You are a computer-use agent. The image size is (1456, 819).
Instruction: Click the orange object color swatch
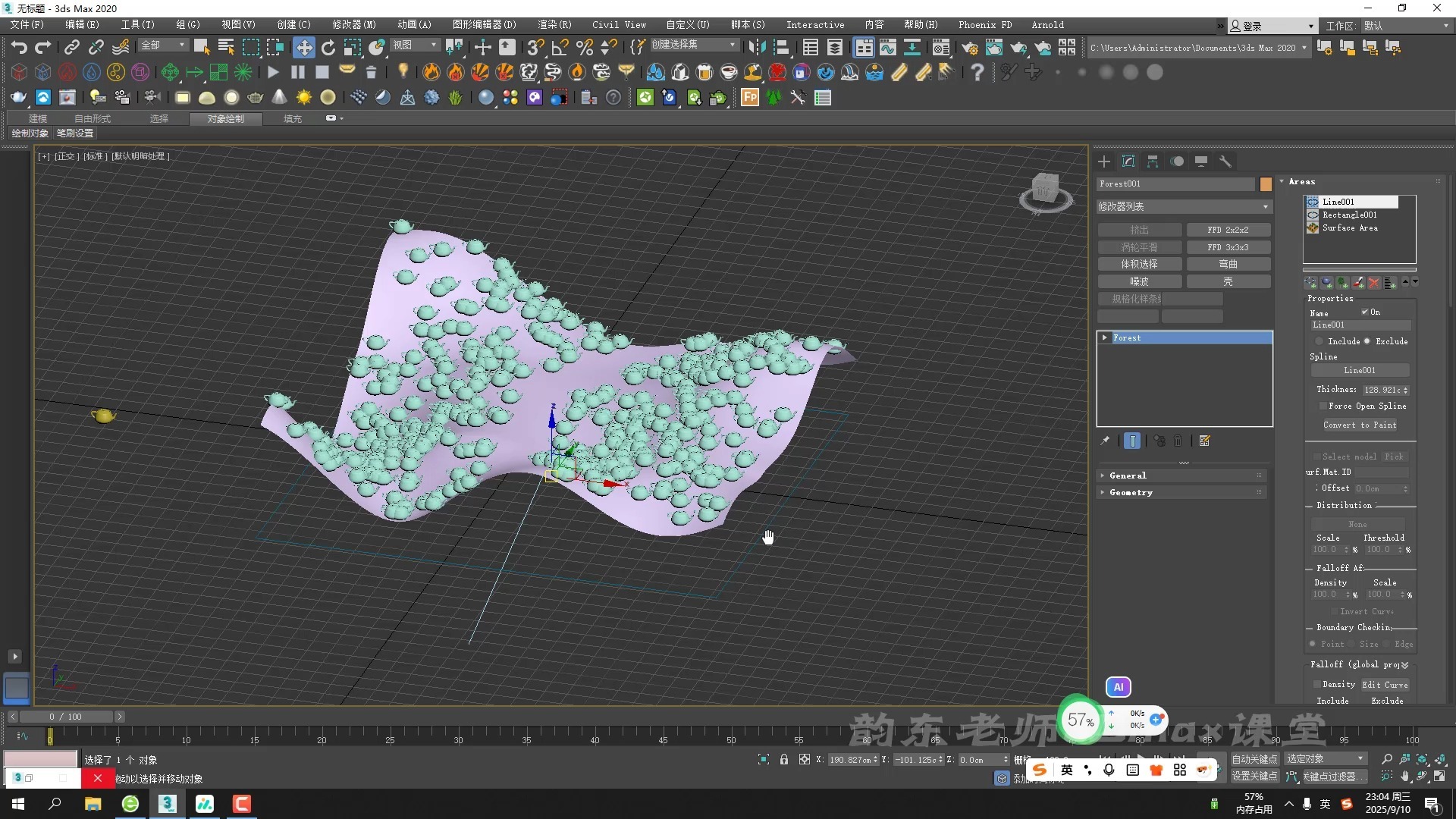click(x=1266, y=184)
